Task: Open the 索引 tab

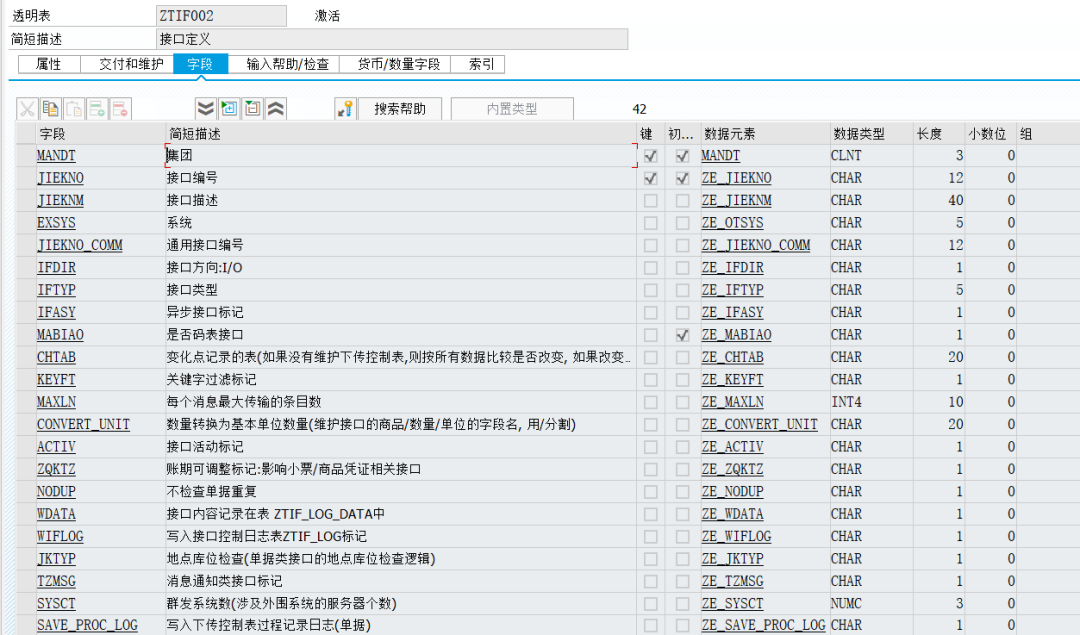Action: [481, 64]
